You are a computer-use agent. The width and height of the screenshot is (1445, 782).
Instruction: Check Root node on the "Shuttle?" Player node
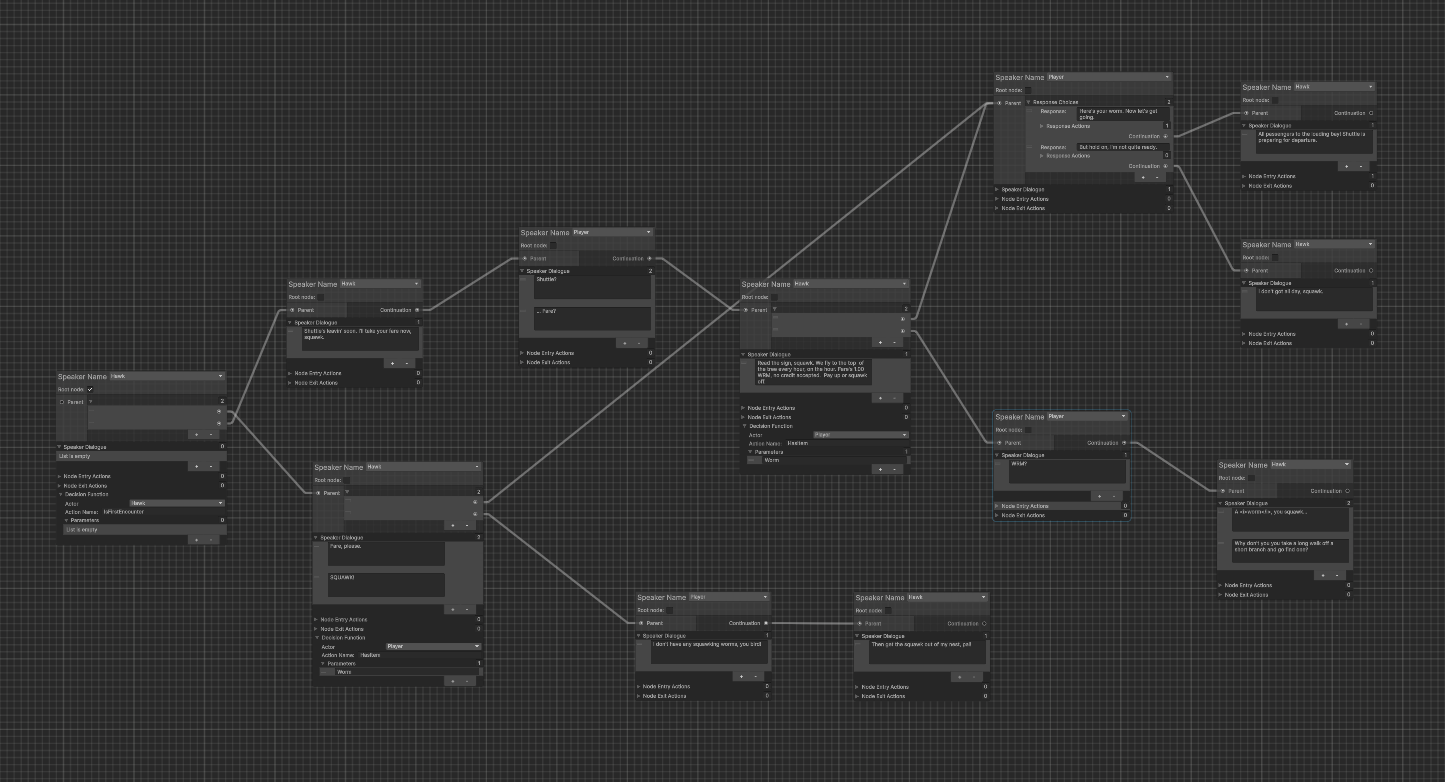point(552,245)
